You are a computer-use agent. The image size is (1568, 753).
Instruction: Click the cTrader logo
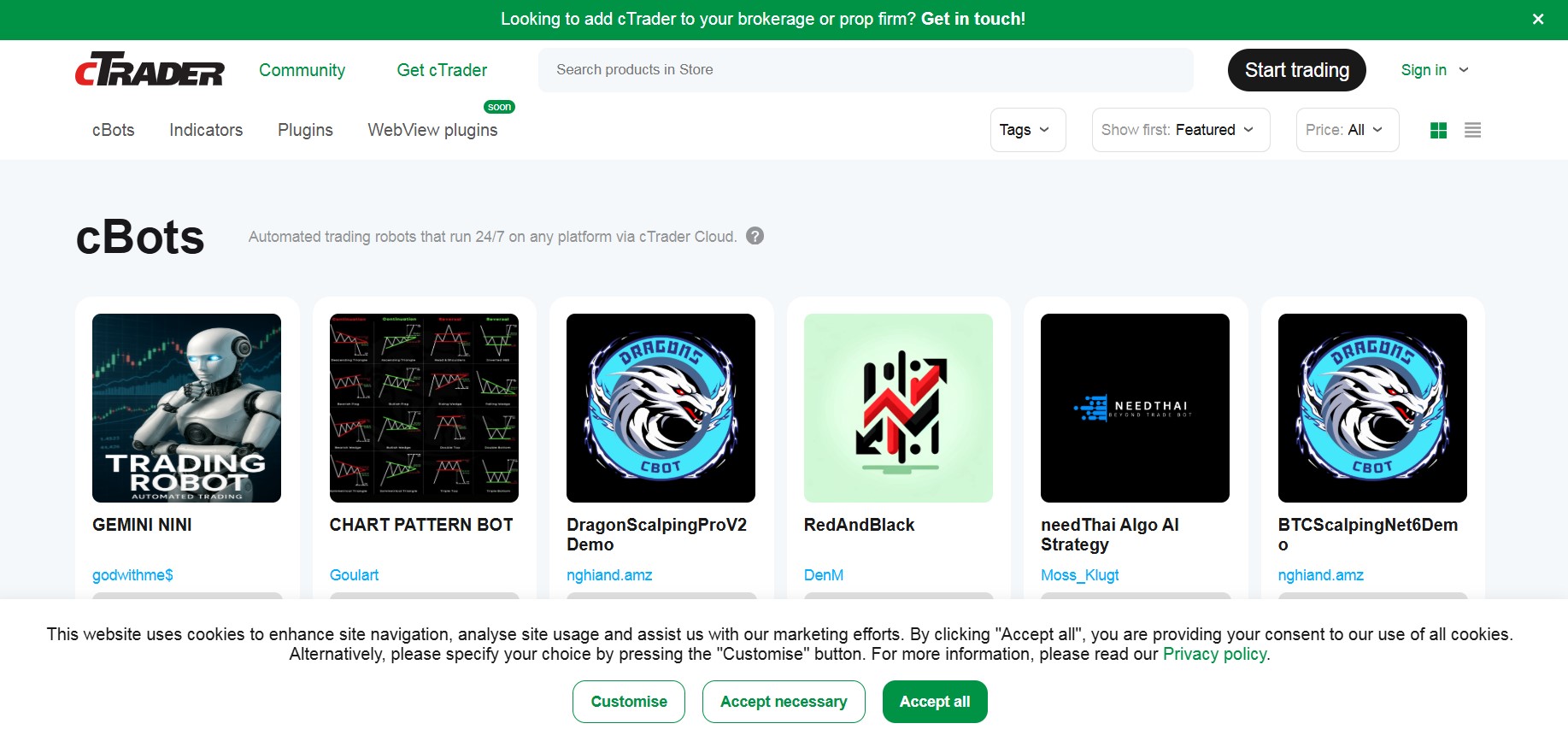point(150,70)
